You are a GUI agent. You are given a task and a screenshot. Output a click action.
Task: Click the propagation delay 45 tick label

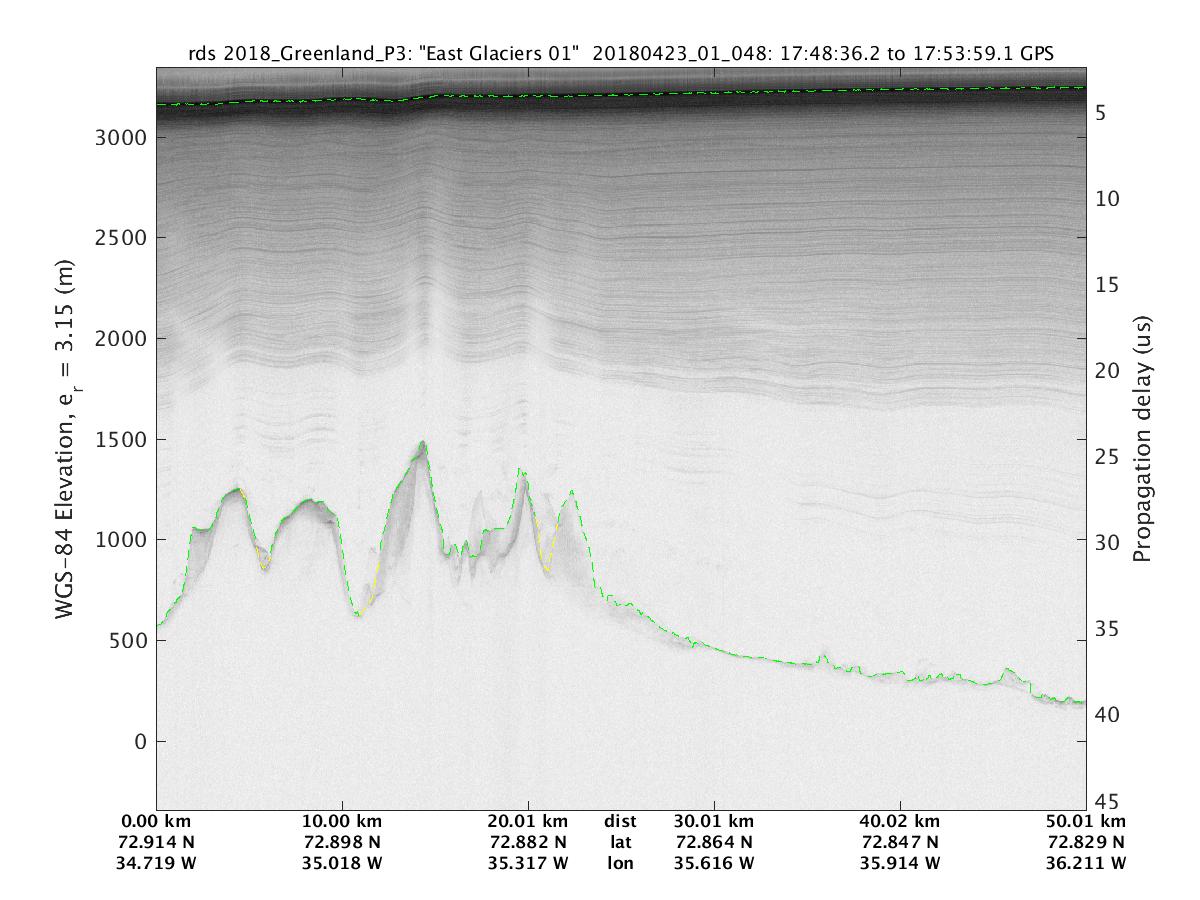pos(1105,801)
